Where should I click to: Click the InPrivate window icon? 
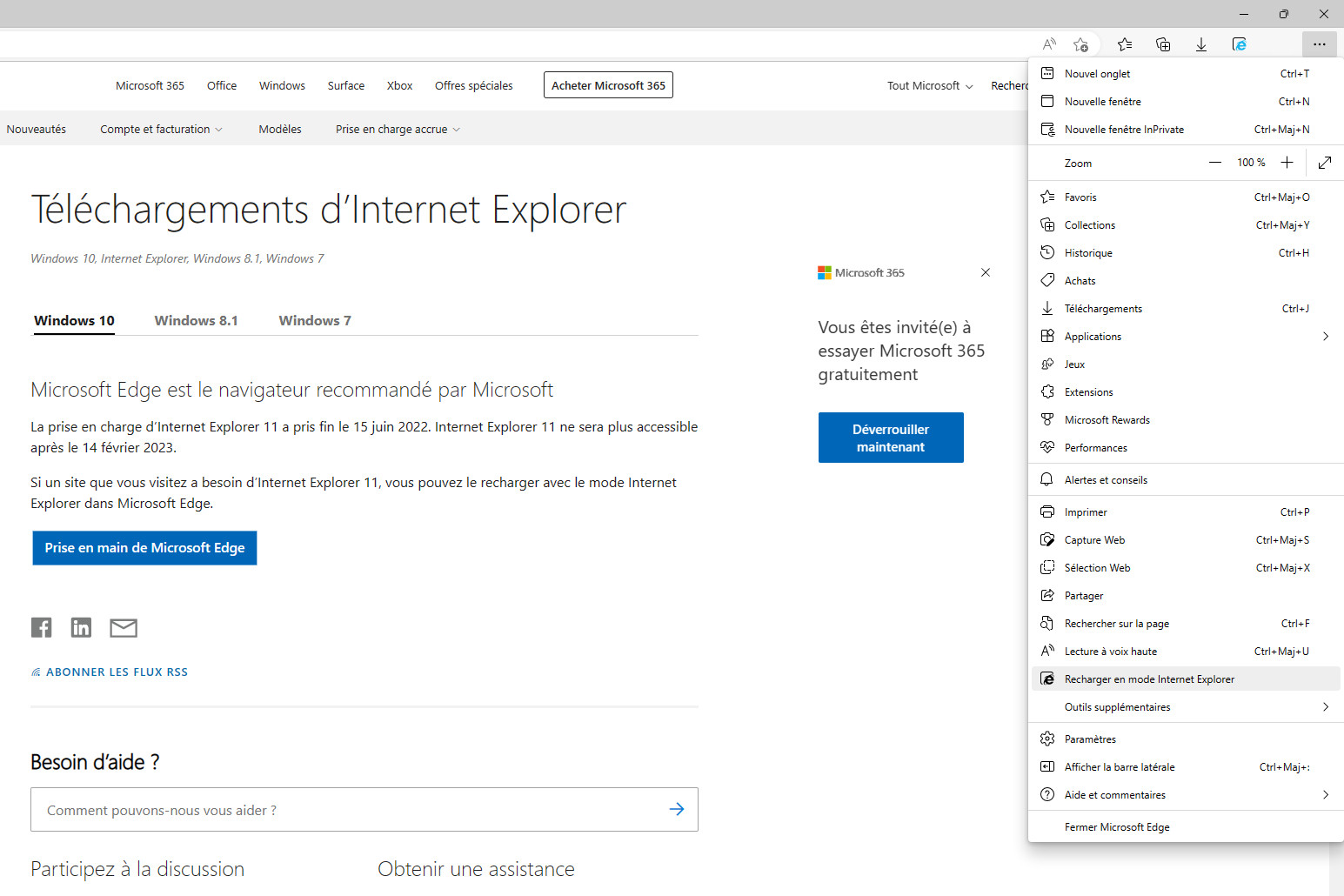tap(1048, 130)
